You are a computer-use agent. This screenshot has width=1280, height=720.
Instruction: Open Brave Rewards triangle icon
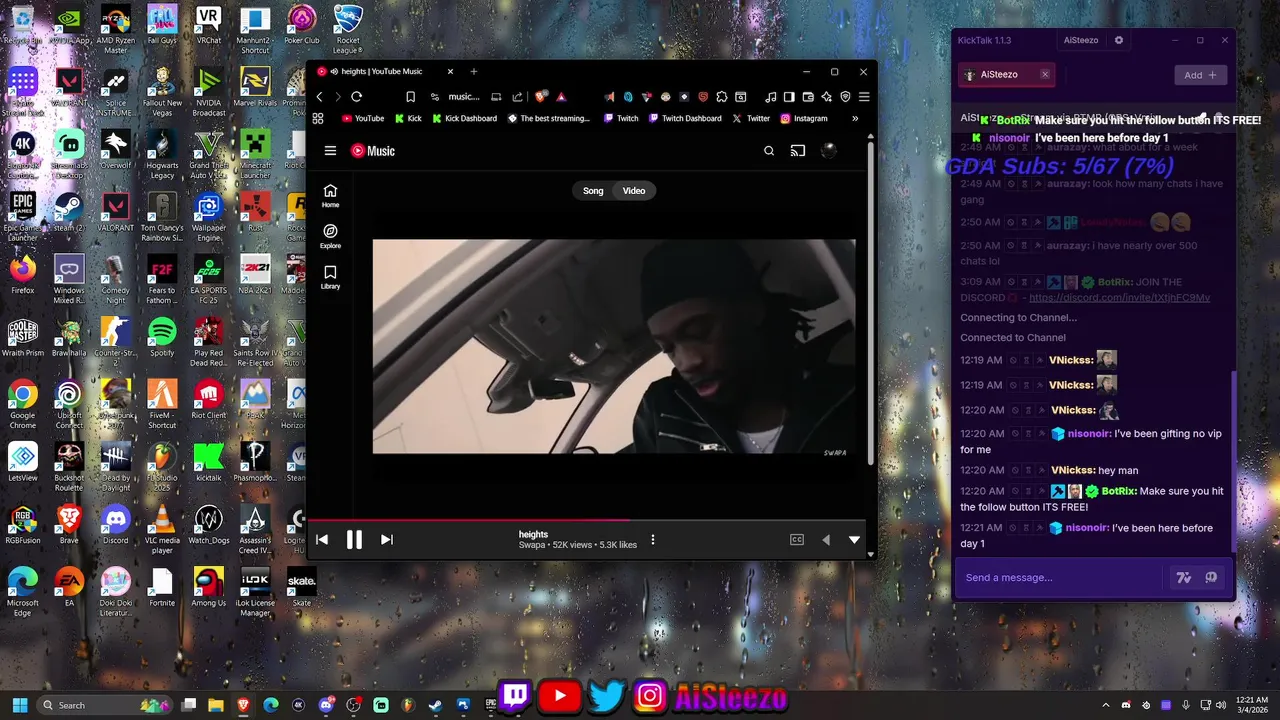(x=561, y=97)
